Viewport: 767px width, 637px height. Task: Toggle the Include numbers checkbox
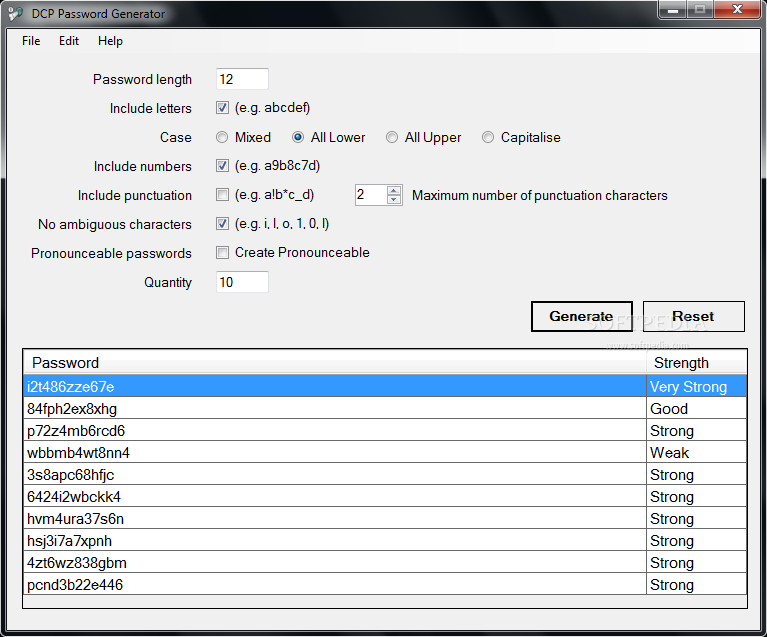click(222, 166)
